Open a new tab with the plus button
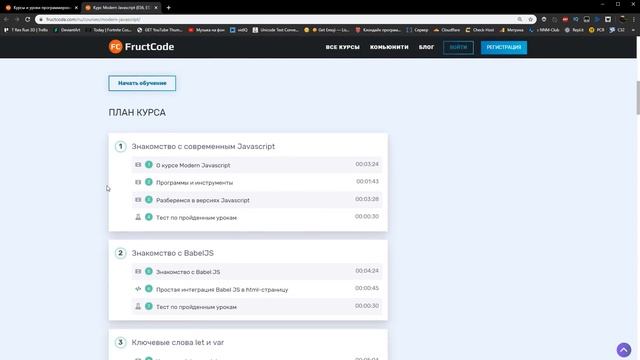This screenshot has height=360, width=640. pyautogui.click(x=168, y=8)
